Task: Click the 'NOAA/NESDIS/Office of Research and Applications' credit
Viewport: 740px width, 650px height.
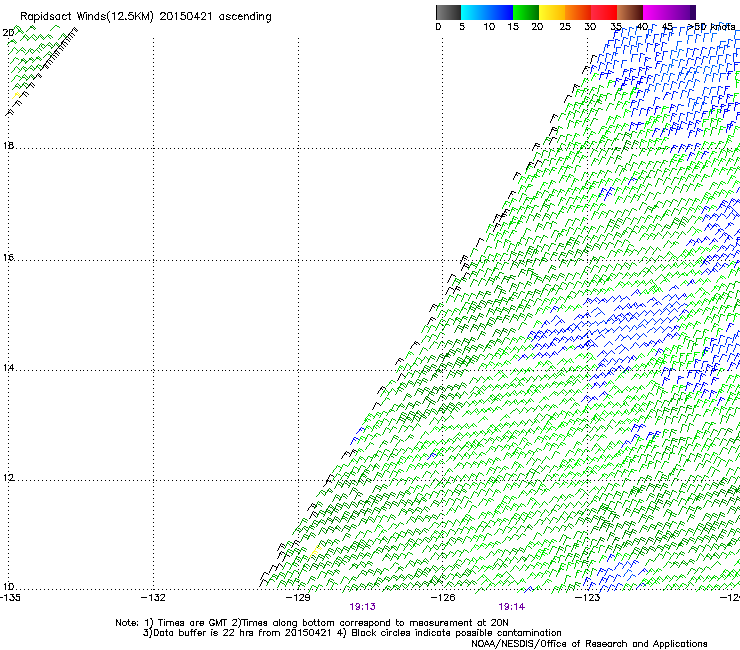Action: click(589, 644)
